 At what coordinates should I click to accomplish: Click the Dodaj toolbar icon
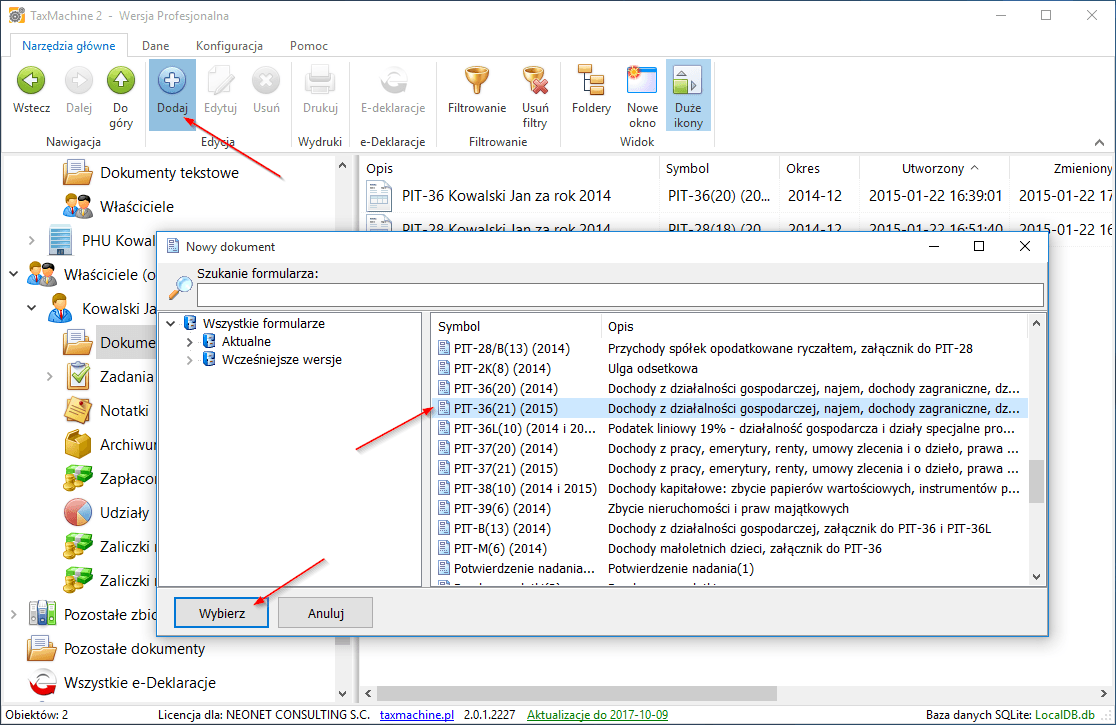pos(172,82)
